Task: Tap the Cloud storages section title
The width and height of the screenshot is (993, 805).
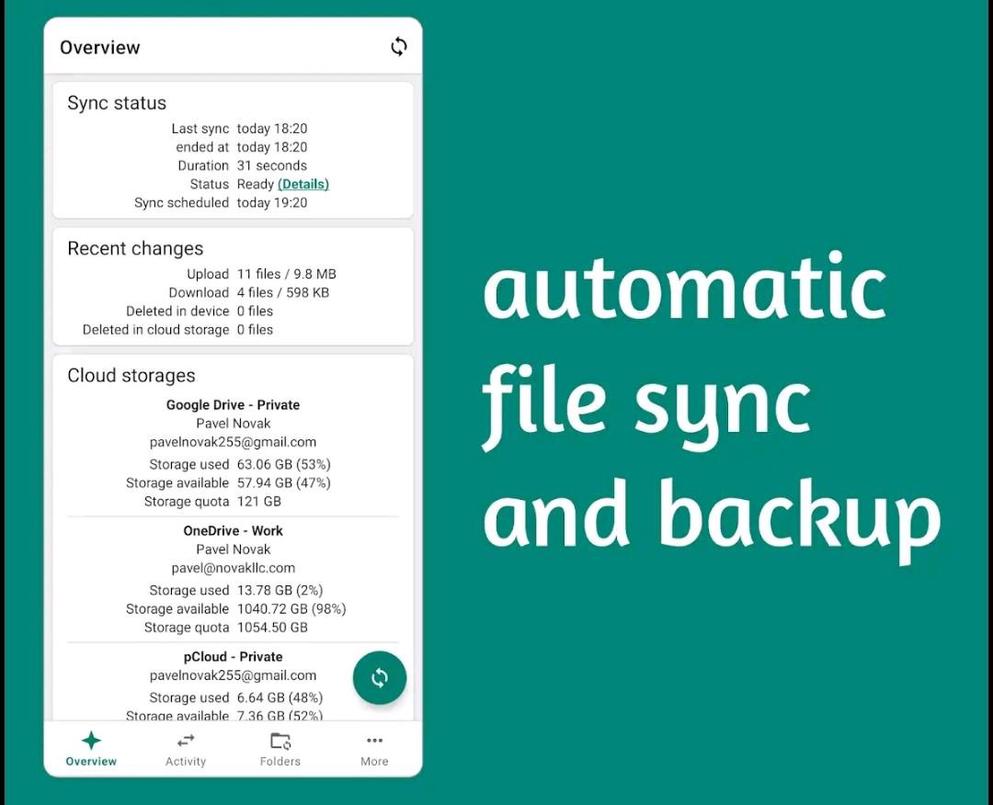Action: coord(131,376)
